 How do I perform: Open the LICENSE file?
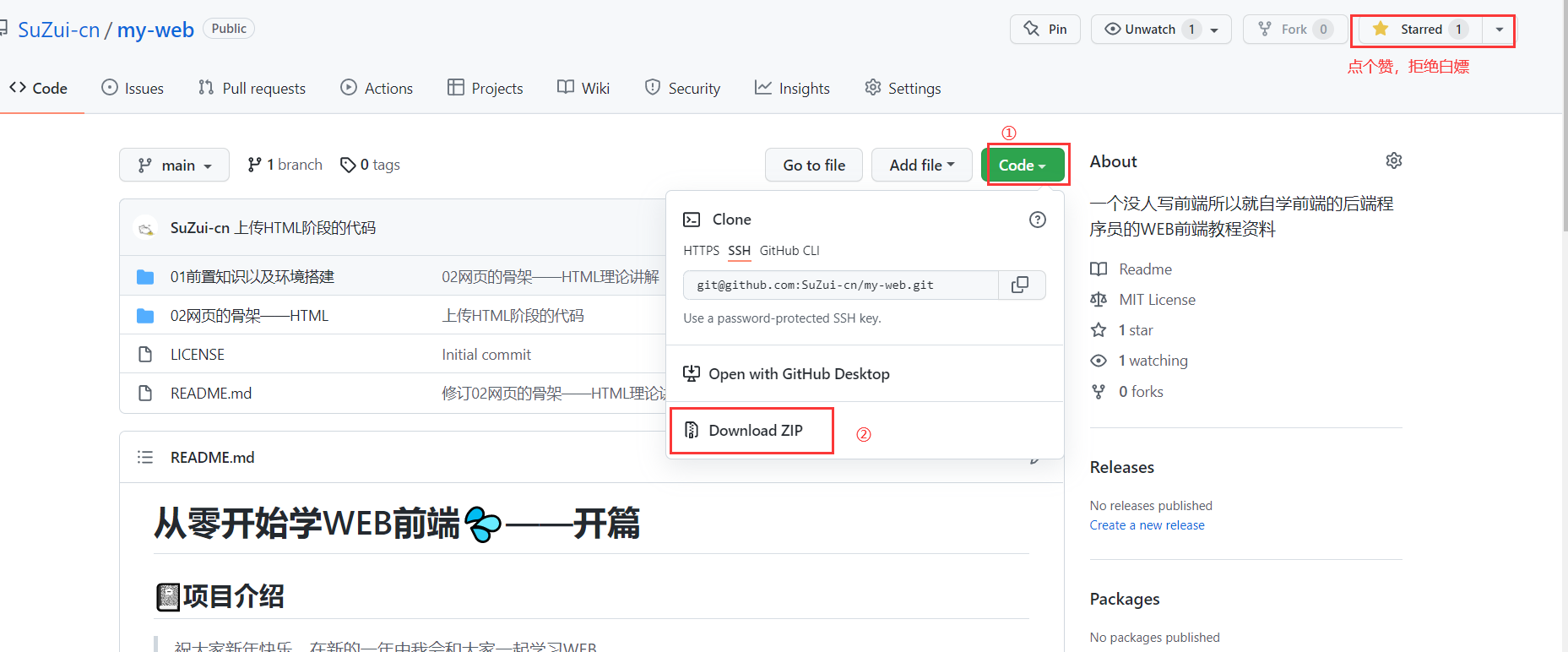[198, 355]
